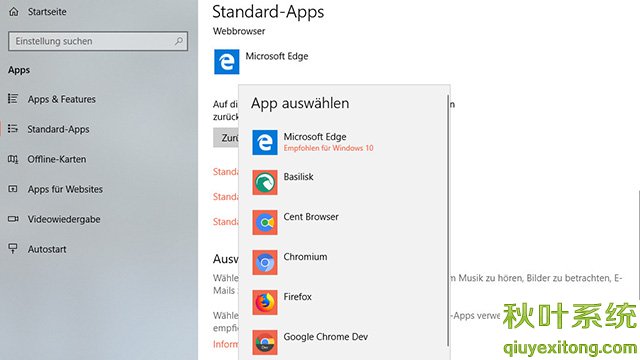Viewport: 640px width, 360px height.
Task: Click the magnifier icon in search box
Action: point(179,41)
